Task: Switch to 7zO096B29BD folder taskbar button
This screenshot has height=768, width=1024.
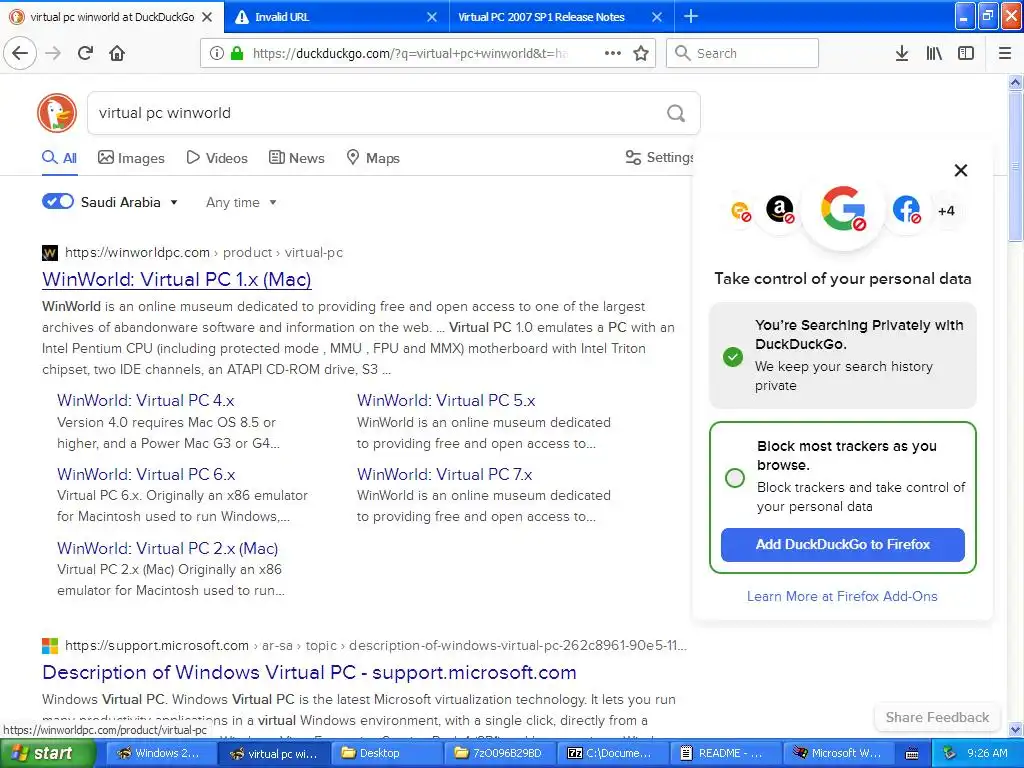Action: pyautogui.click(x=502, y=754)
